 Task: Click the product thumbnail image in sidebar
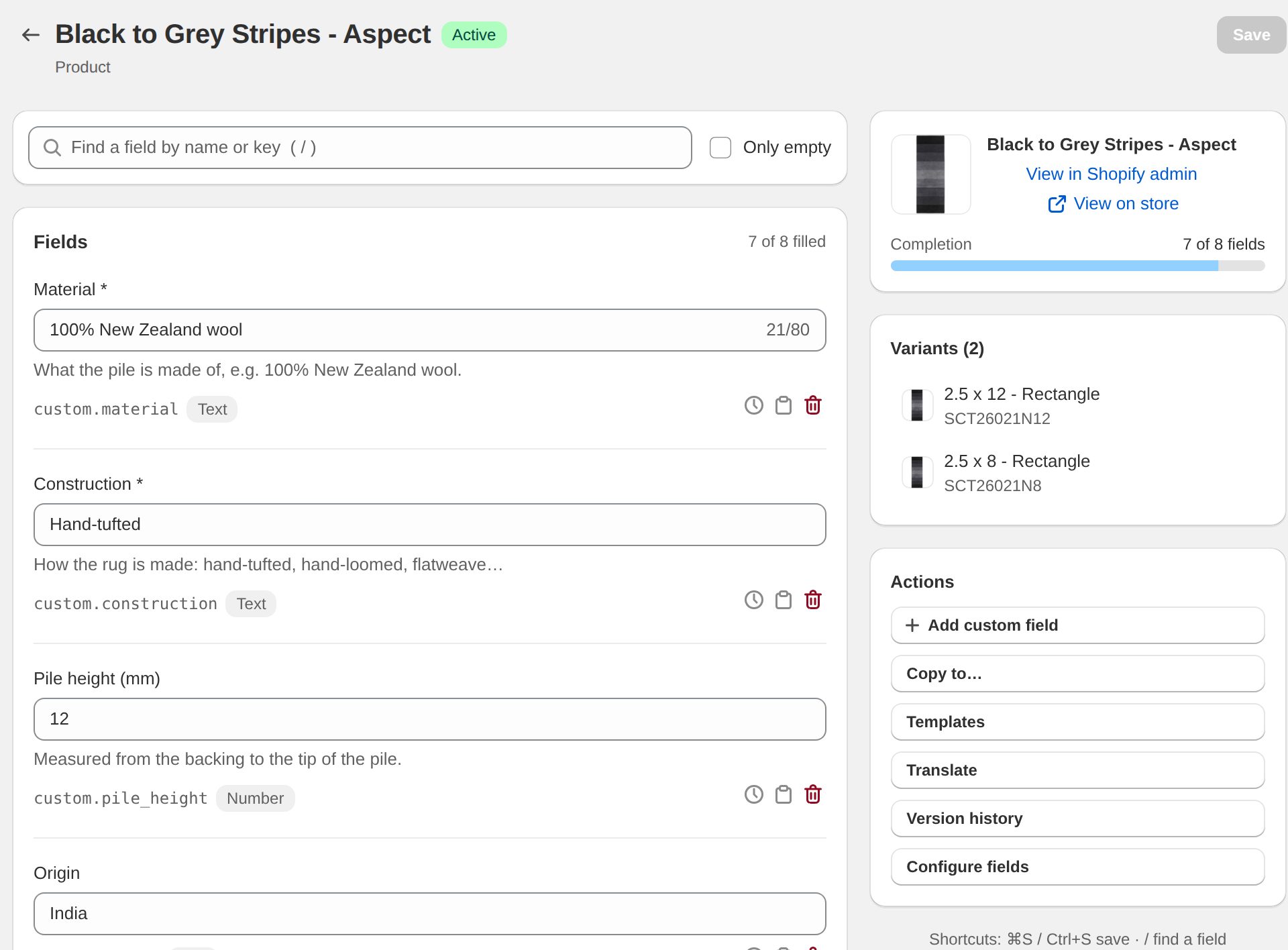(930, 174)
